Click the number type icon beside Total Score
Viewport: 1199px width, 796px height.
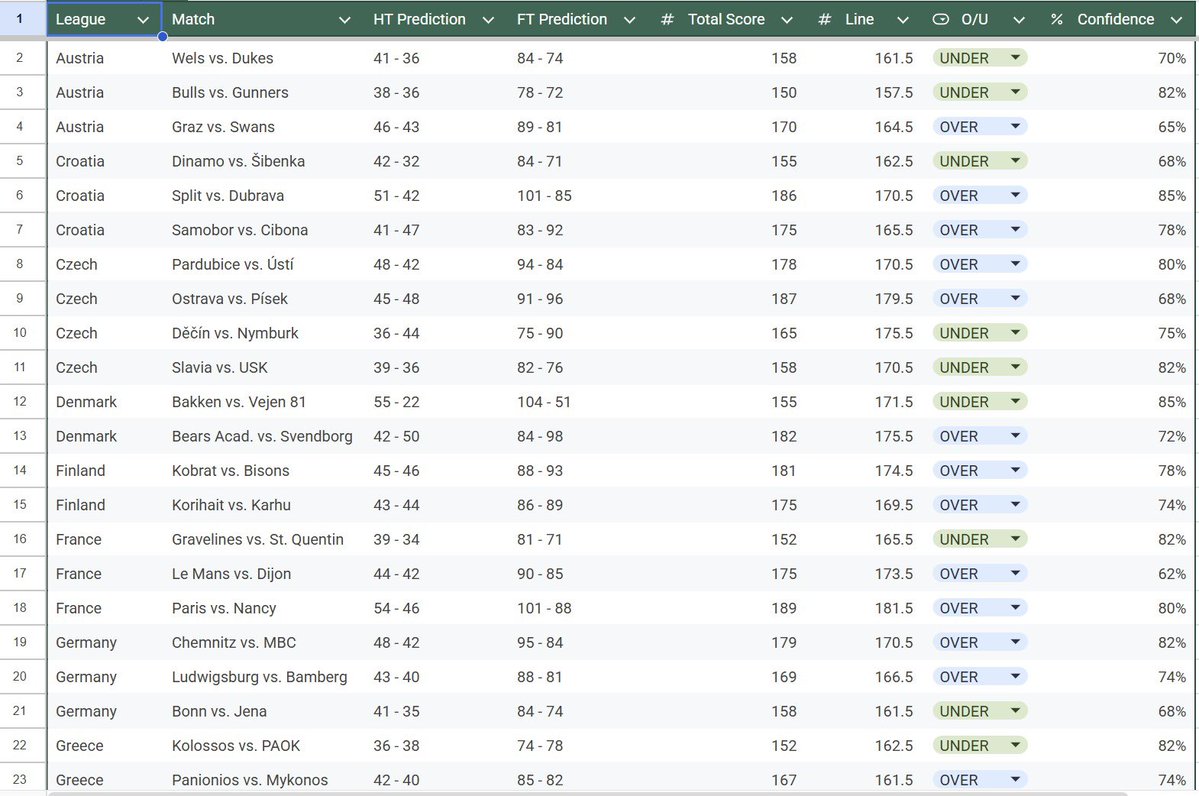pos(668,19)
